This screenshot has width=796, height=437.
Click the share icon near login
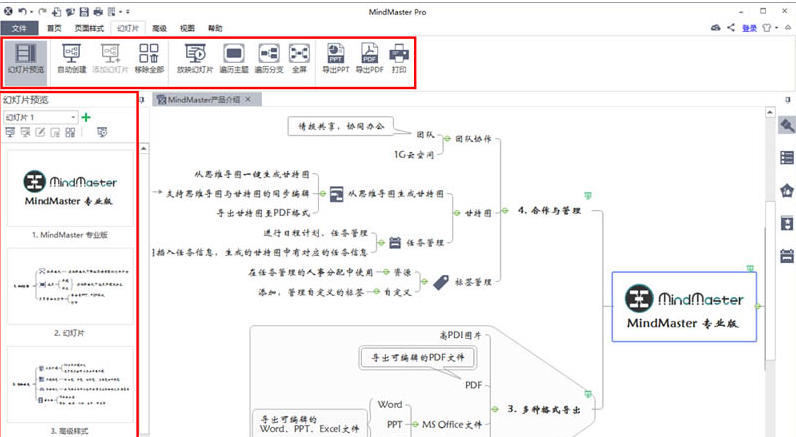[x=731, y=27]
